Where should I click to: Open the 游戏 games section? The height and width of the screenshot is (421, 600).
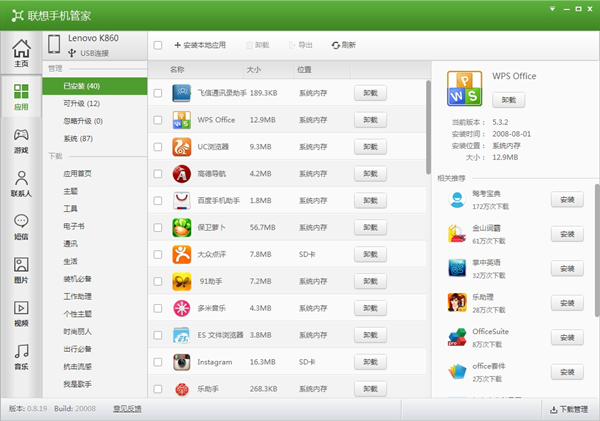(x=21, y=140)
